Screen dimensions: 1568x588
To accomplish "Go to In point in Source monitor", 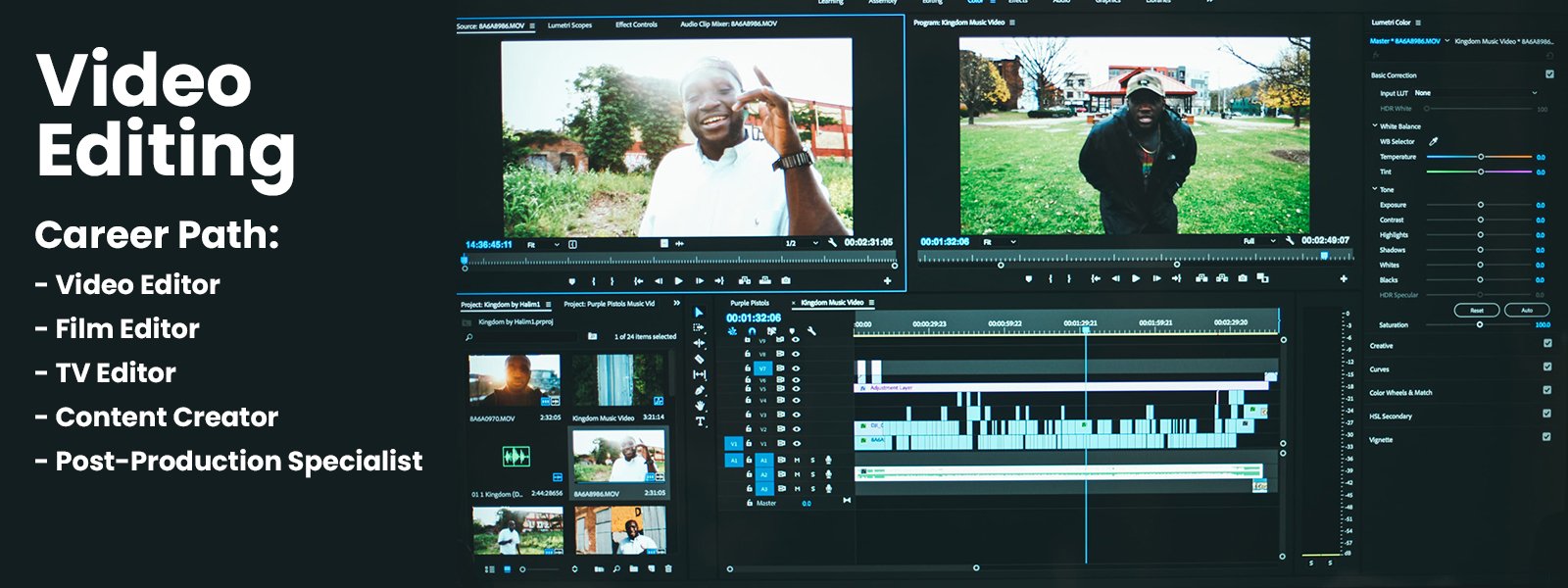I will click(638, 280).
